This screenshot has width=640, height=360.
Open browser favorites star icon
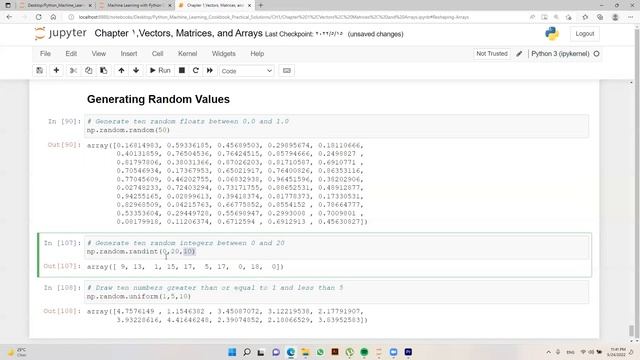pyautogui.click(x=585, y=17)
